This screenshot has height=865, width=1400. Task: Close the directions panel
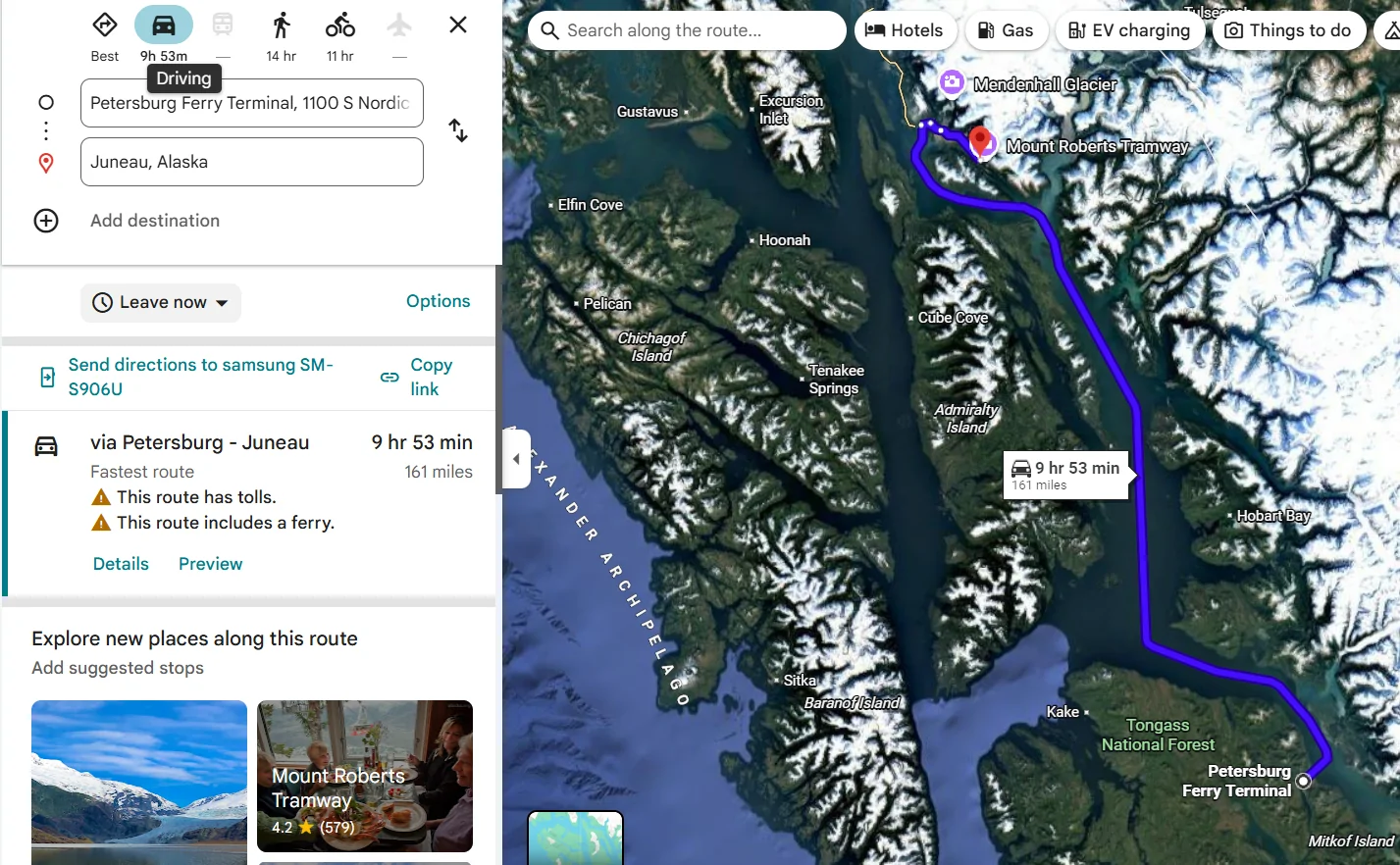458,25
